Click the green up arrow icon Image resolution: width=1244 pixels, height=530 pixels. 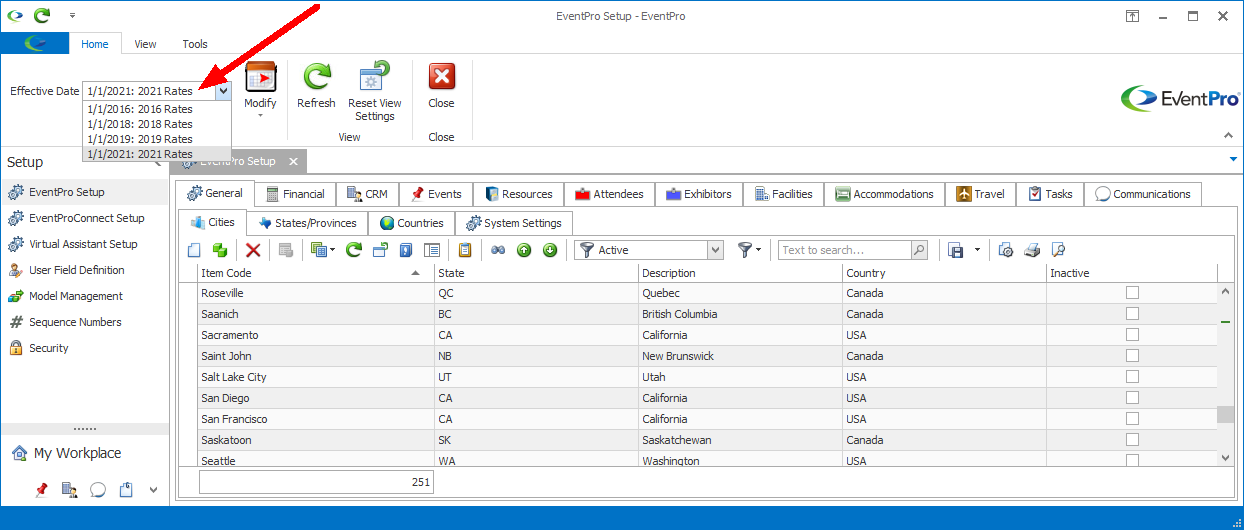pyautogui.click(x=523, y=250)
